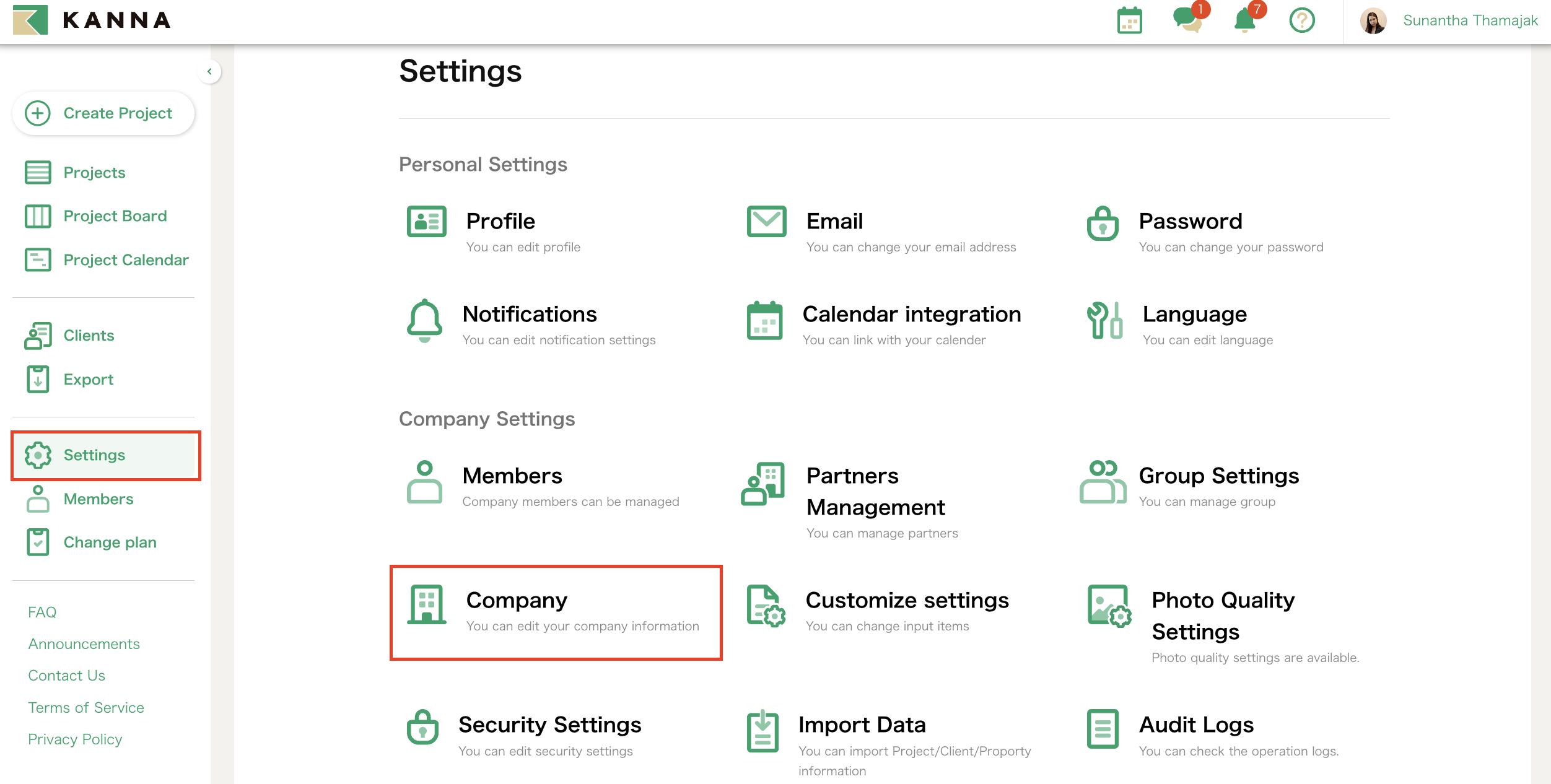Select Settings in the sidebar menu
Image resolution: width=1551 pixels, height=784 pixels.
[94, 455]
